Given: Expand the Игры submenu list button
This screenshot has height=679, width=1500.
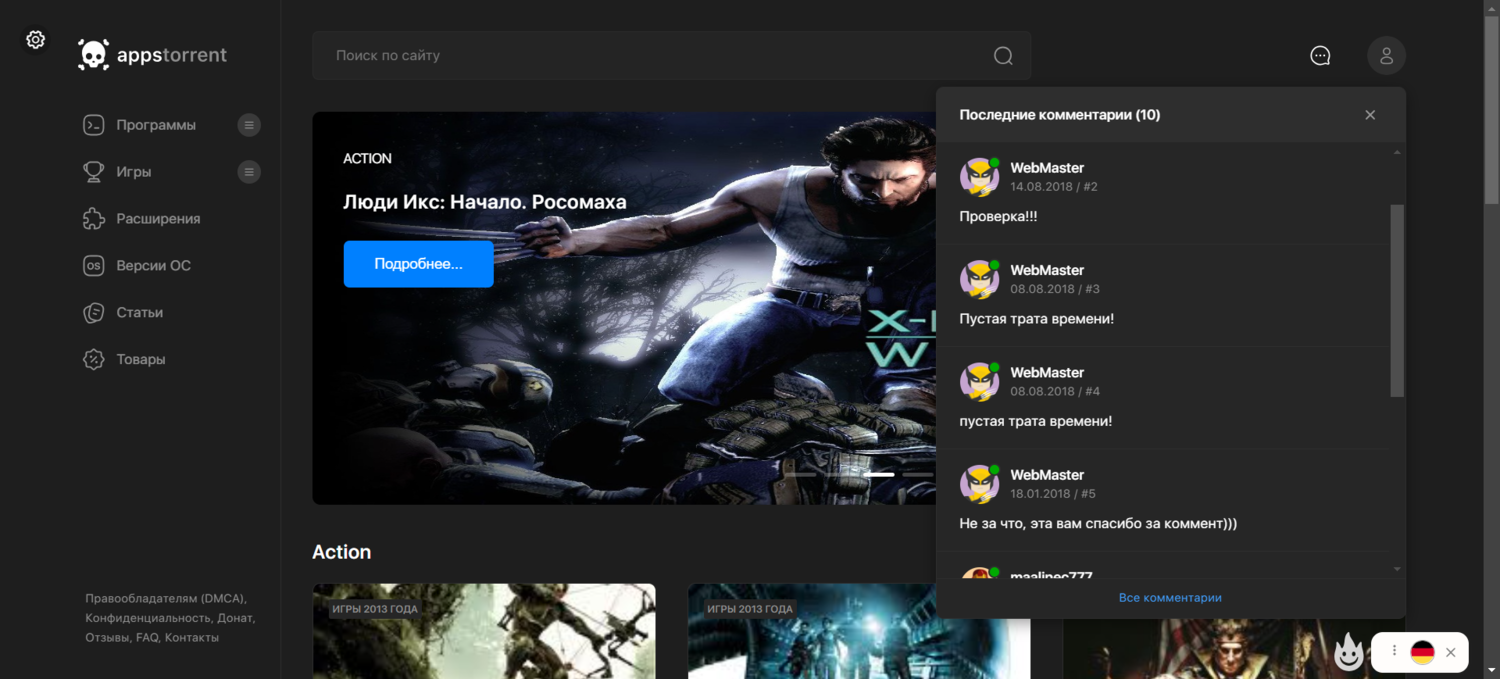Looking at the screenshot, I should tap(249, 172).
